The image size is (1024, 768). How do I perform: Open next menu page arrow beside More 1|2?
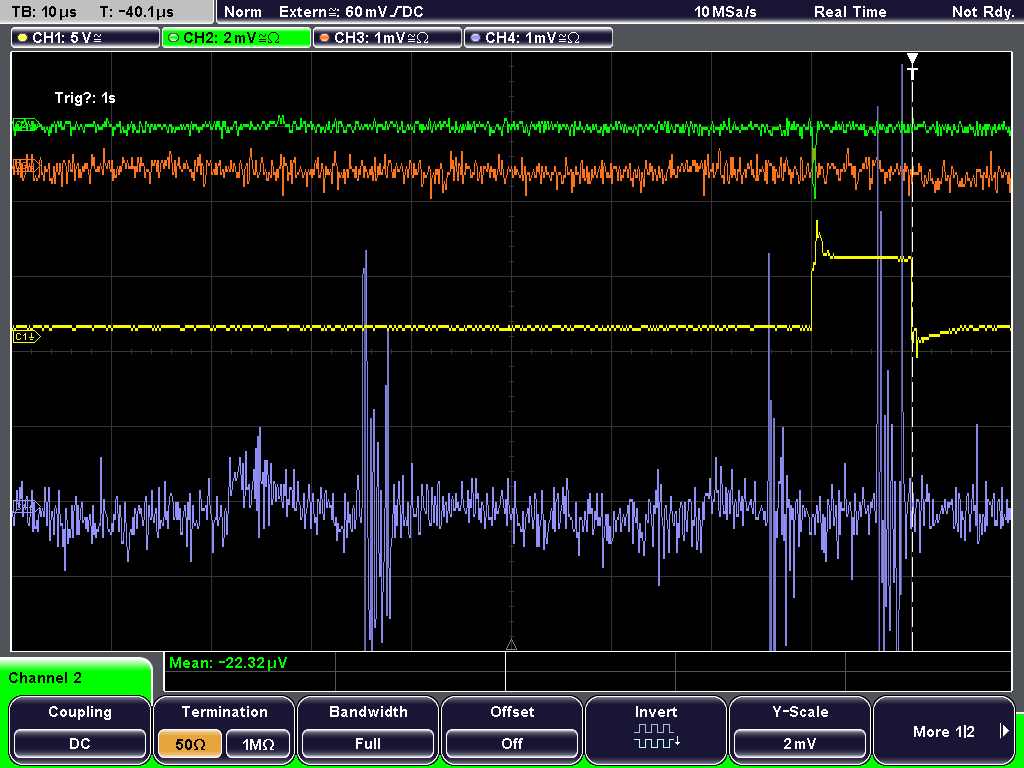point(1004,731)
